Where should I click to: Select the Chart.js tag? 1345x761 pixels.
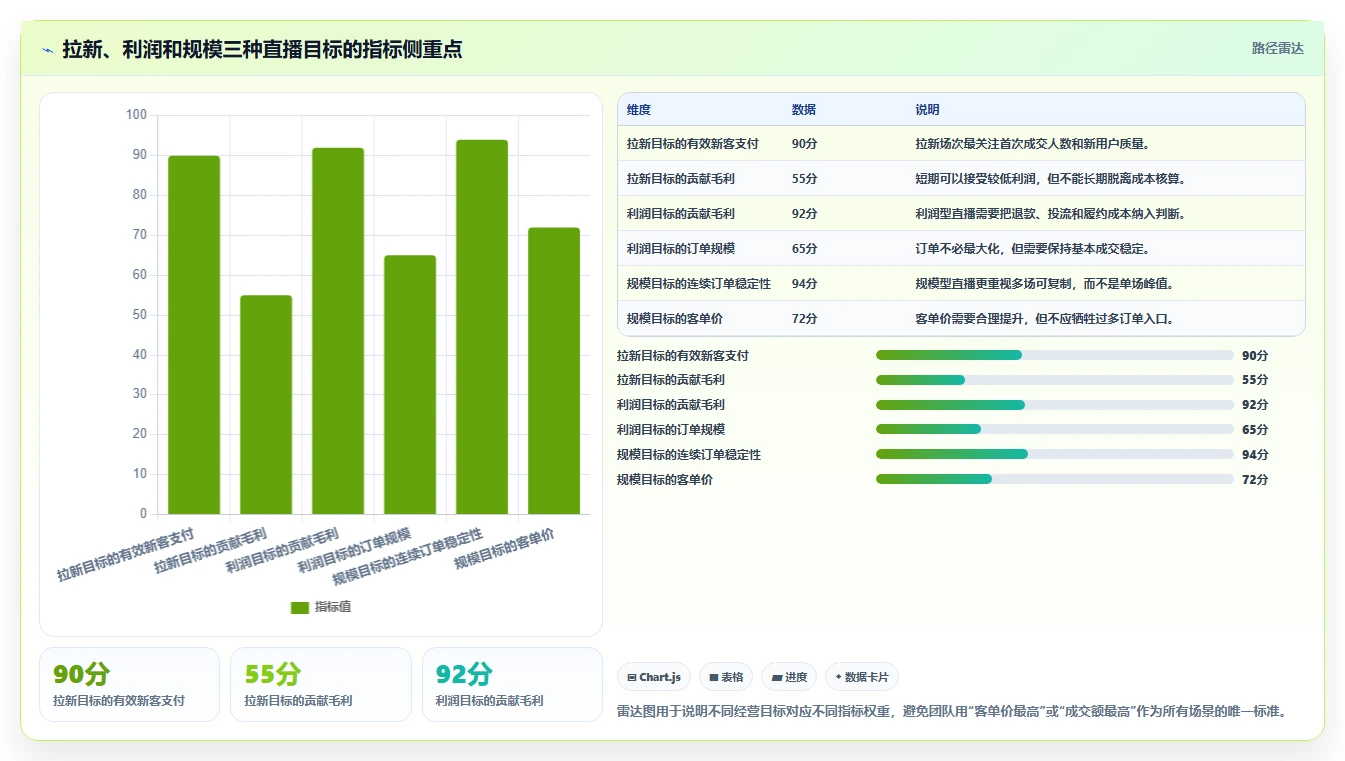[x=654, y=677]
